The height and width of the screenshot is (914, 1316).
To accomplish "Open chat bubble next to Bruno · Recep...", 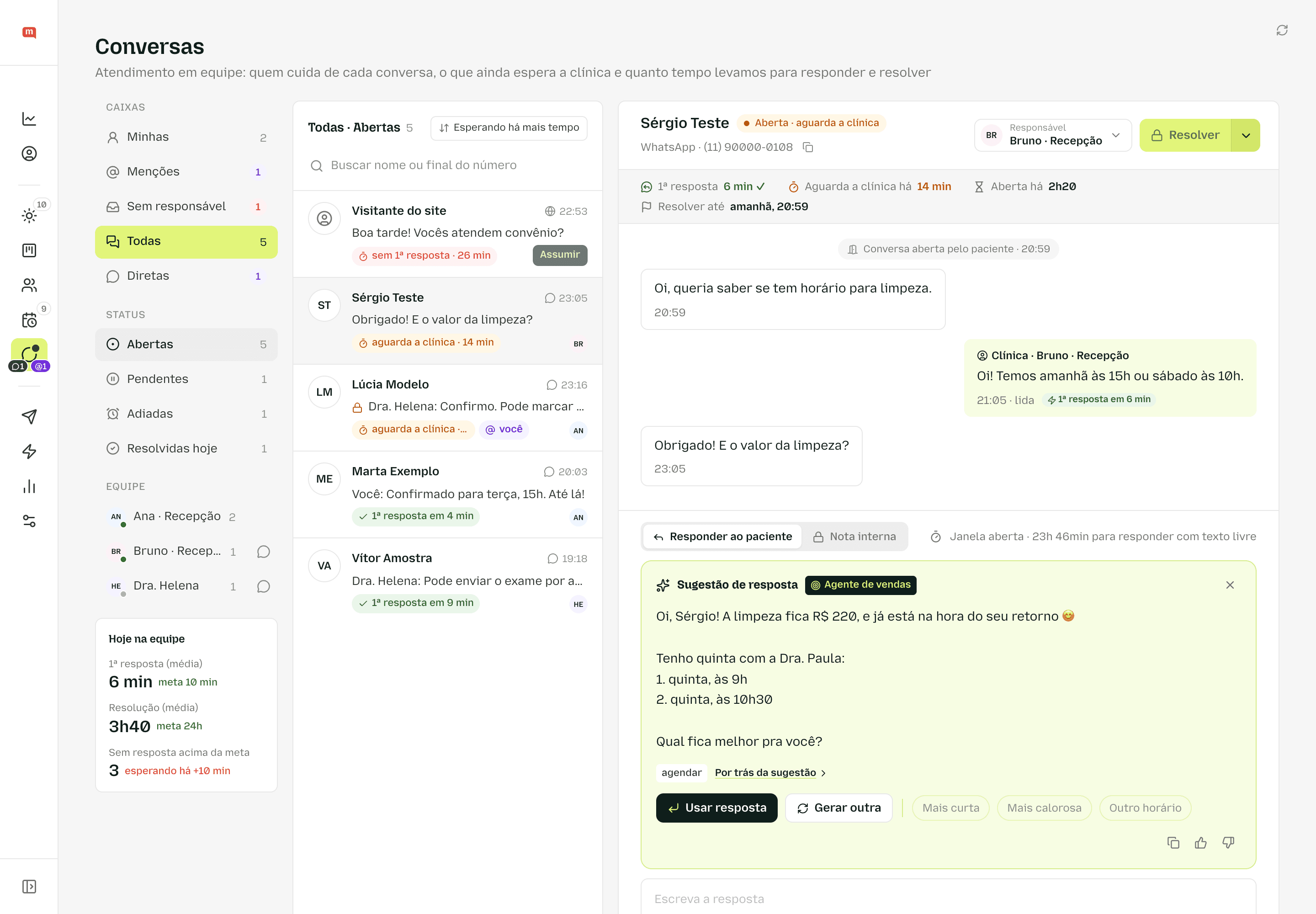I will pyautogui.click(x=264, y=552).
